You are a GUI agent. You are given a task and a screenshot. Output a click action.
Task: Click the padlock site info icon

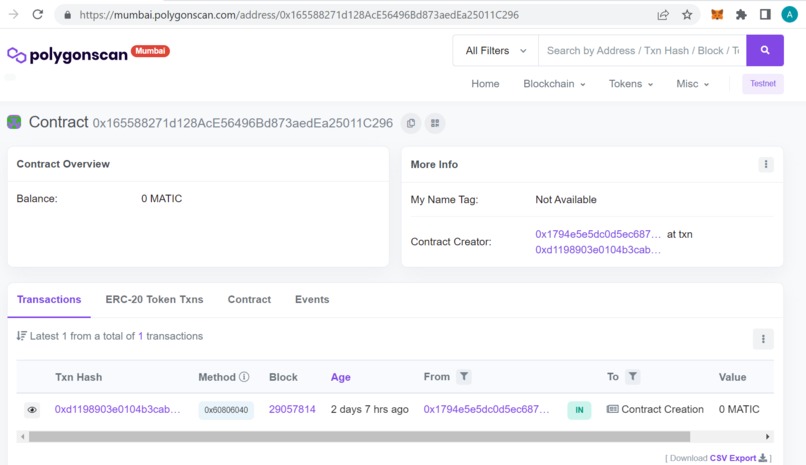(67, 15)
